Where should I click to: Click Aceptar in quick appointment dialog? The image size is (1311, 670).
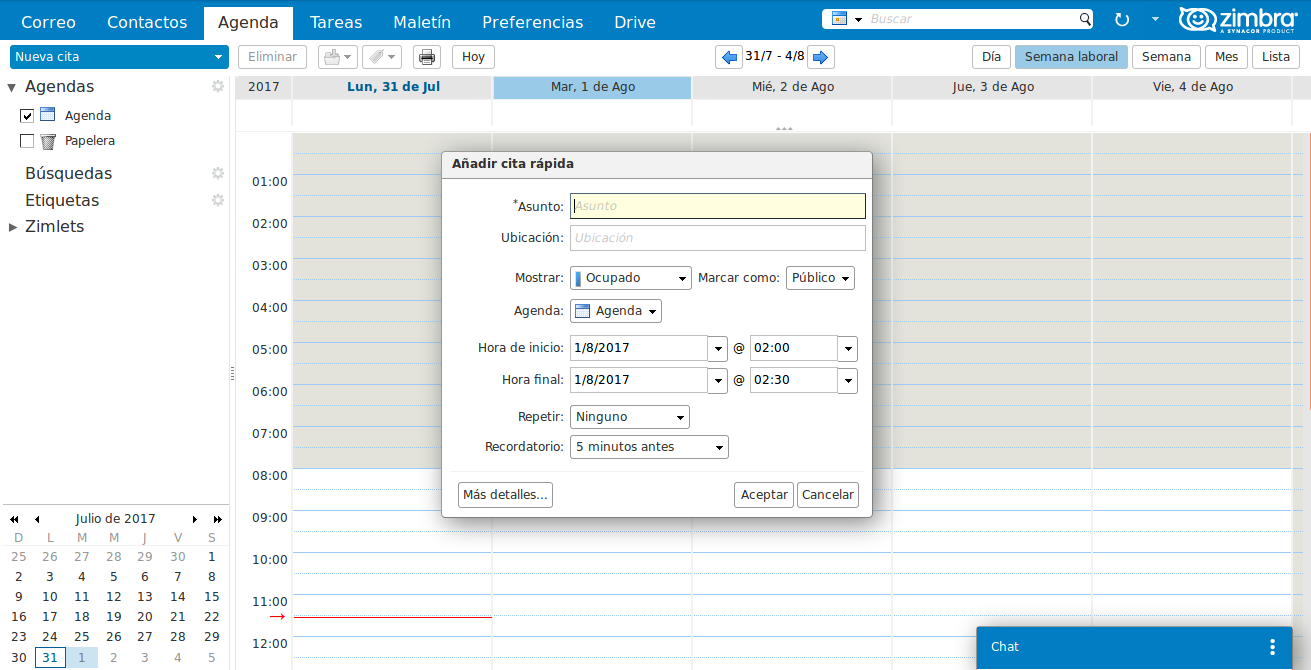pyautogui.click(x=764, y=495)
